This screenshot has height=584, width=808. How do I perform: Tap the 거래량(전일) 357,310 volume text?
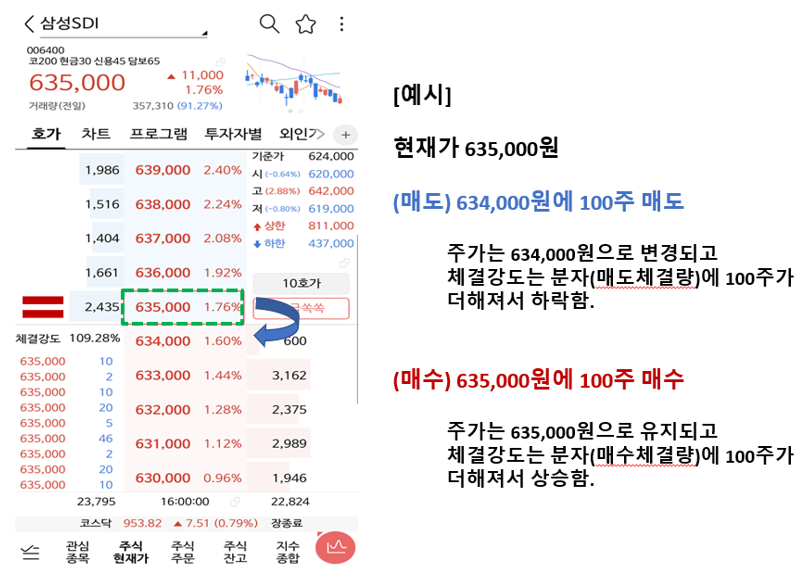coord(125,106)
